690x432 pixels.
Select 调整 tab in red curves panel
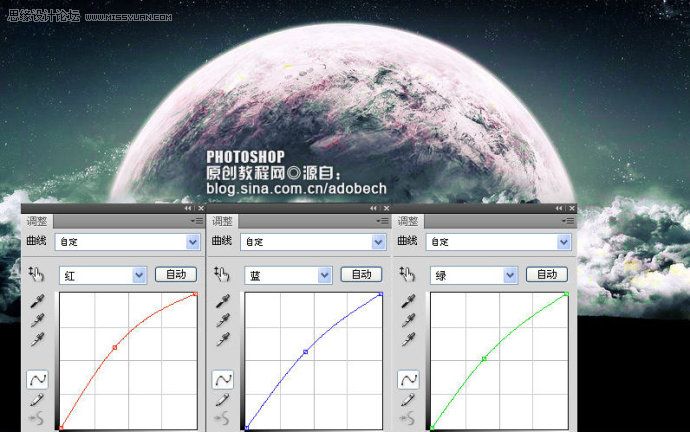37,221
